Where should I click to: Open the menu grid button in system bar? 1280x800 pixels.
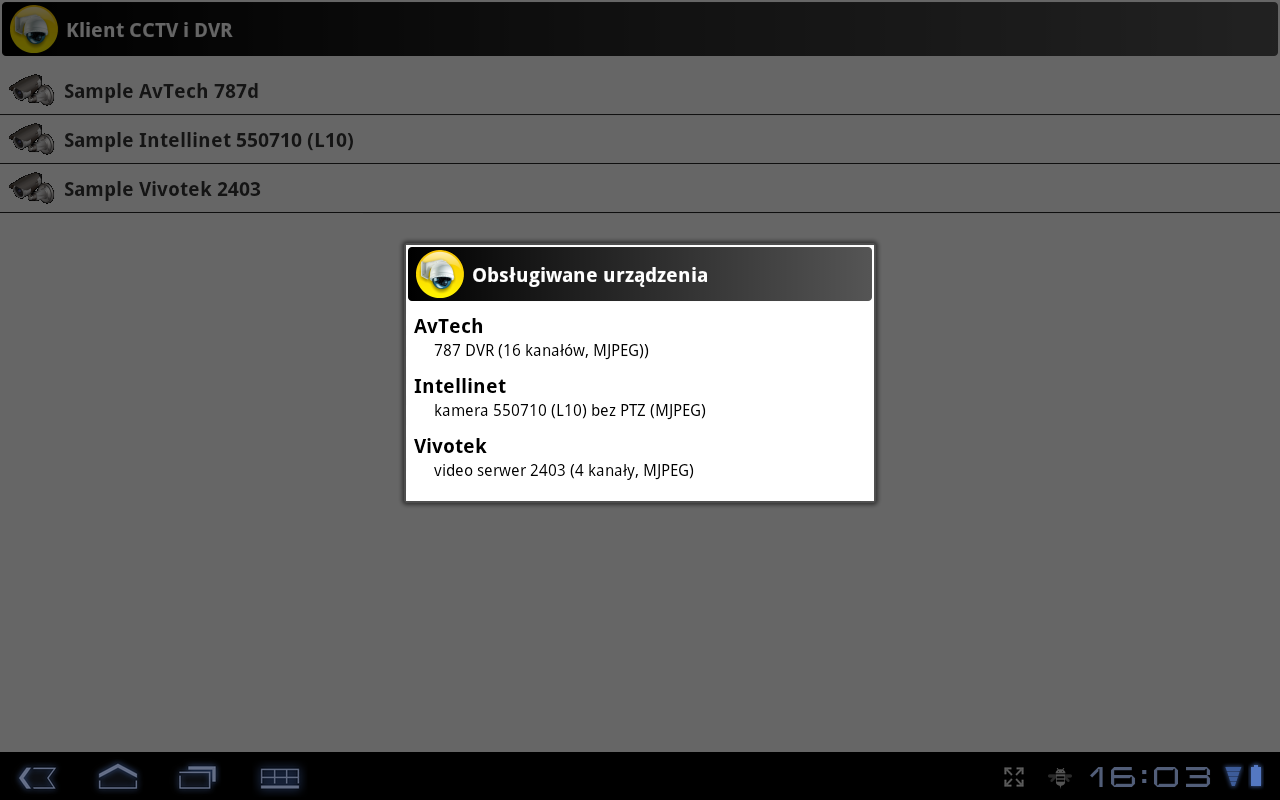pos(280,777)
